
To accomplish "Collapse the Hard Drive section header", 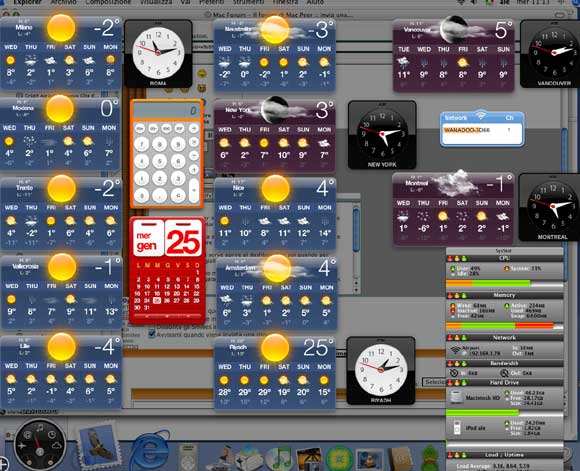I will [505, 383].
